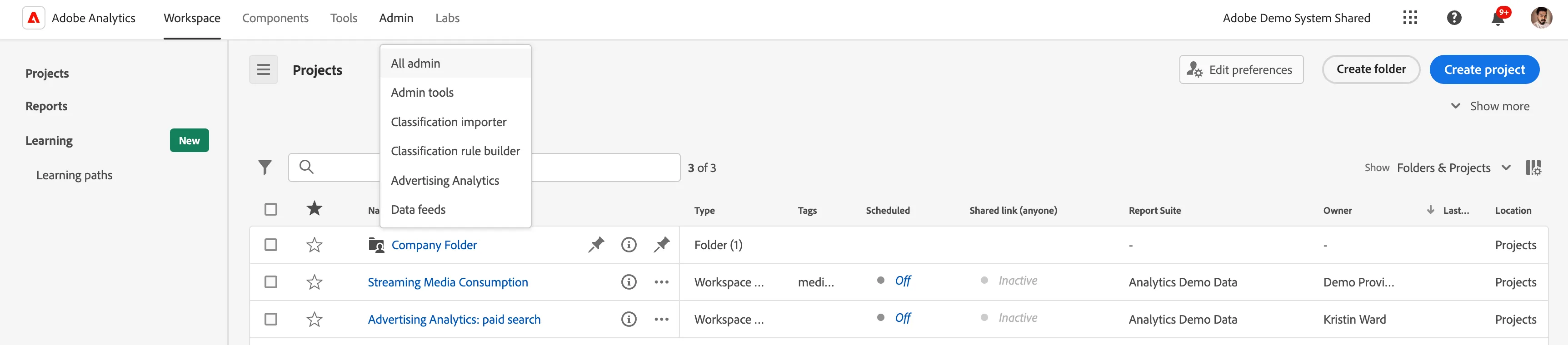Click the Create folder button

point(1371,69)
